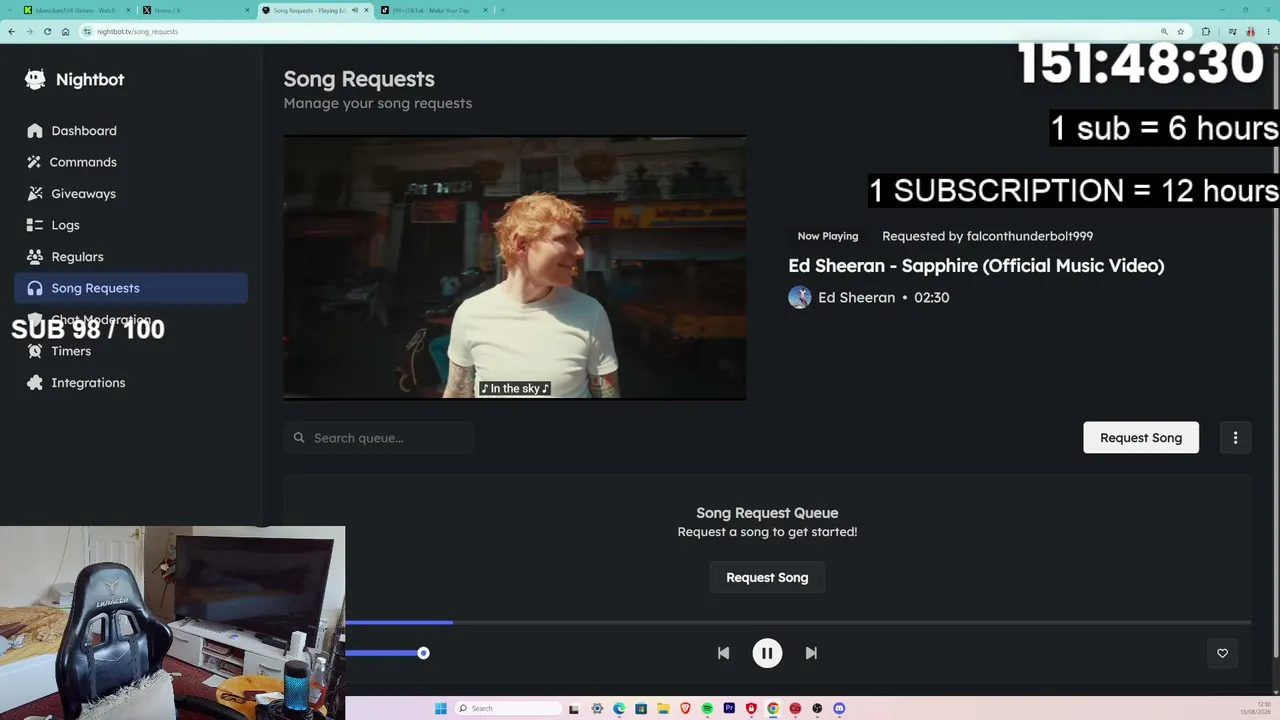Click the Dashboard home icon
Image resolution: width=1280 pixels, height=720 pixels.
(x=35, y=131)
